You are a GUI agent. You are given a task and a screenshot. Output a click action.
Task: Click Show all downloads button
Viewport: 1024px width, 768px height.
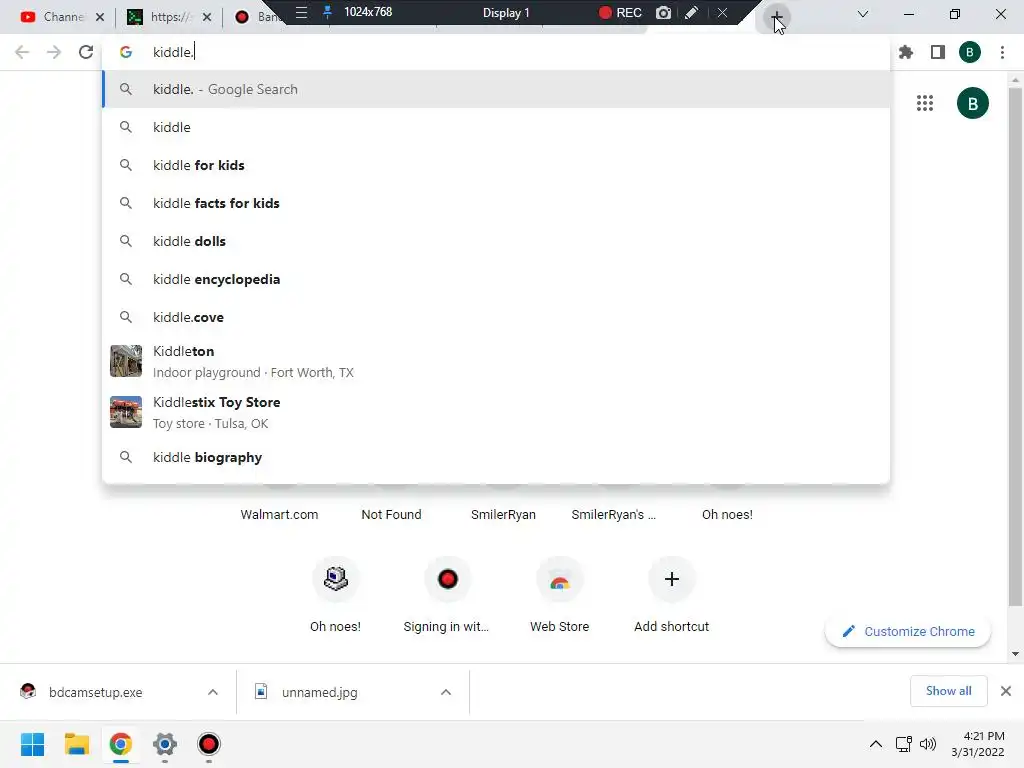[x=949, y=691]
